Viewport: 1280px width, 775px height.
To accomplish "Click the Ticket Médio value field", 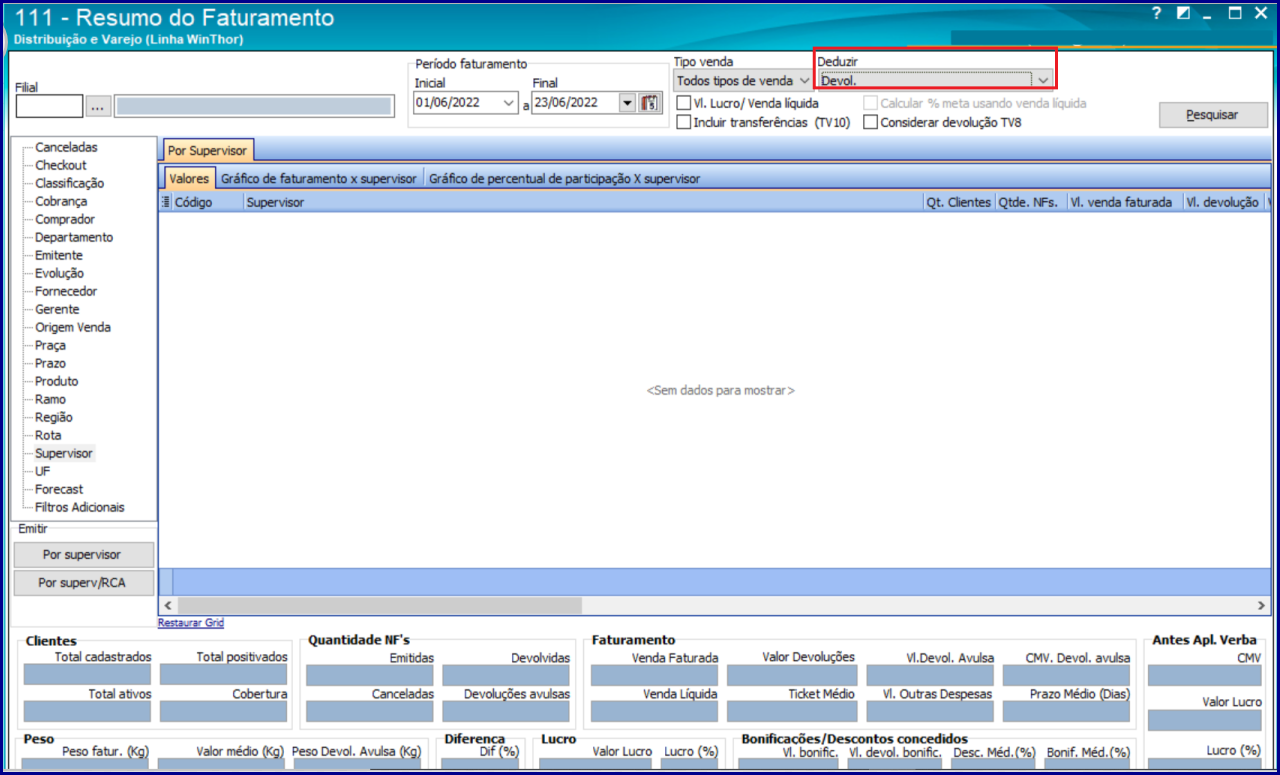I will (x=790, y=711).
